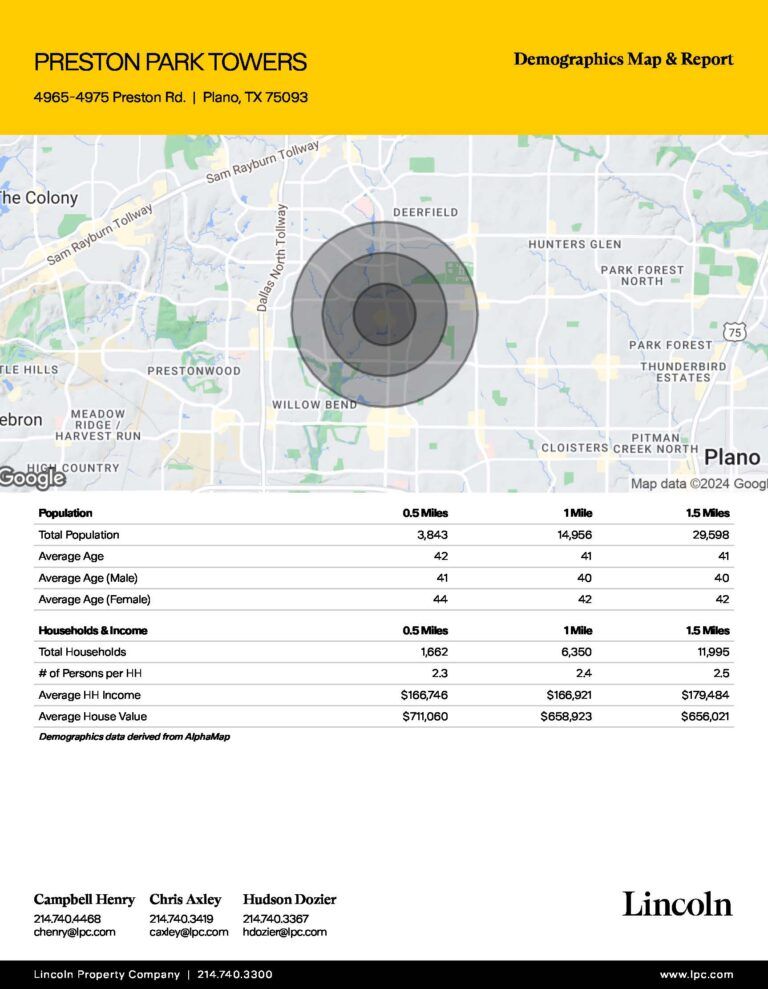Click the innermost 0.5 mile radius circle

pos(384,315)
